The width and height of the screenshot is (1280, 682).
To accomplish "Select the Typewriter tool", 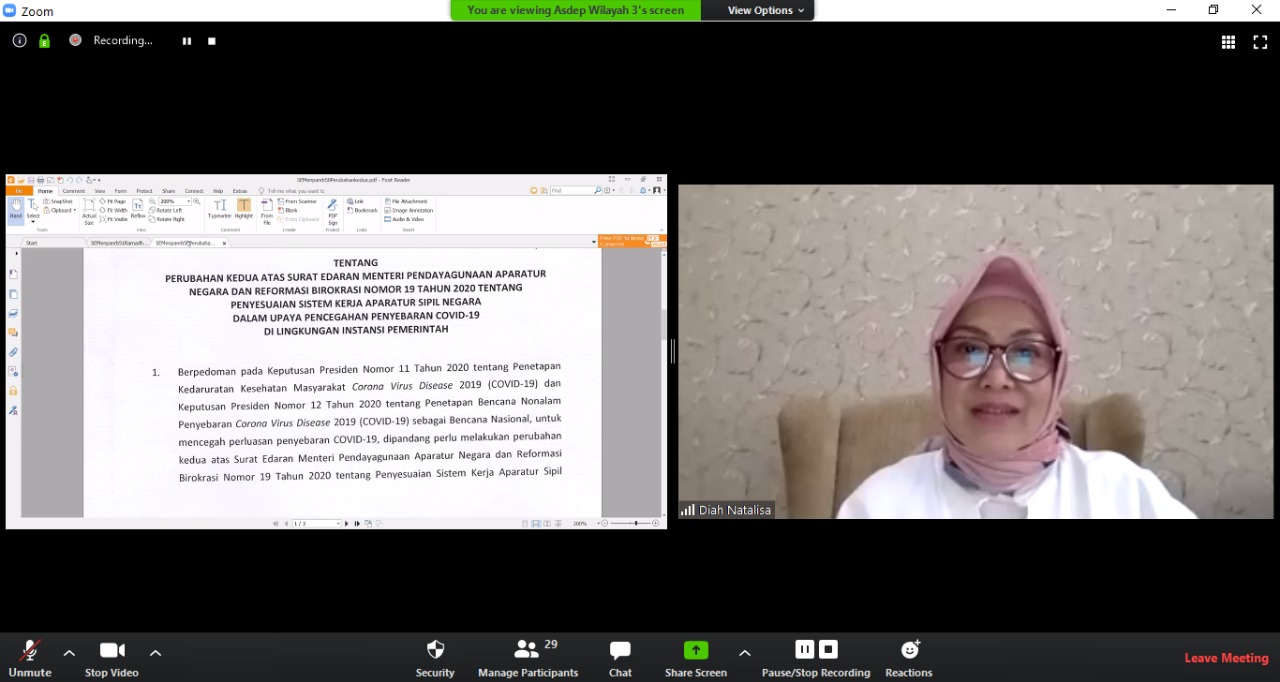I will [x=220, y=209].
